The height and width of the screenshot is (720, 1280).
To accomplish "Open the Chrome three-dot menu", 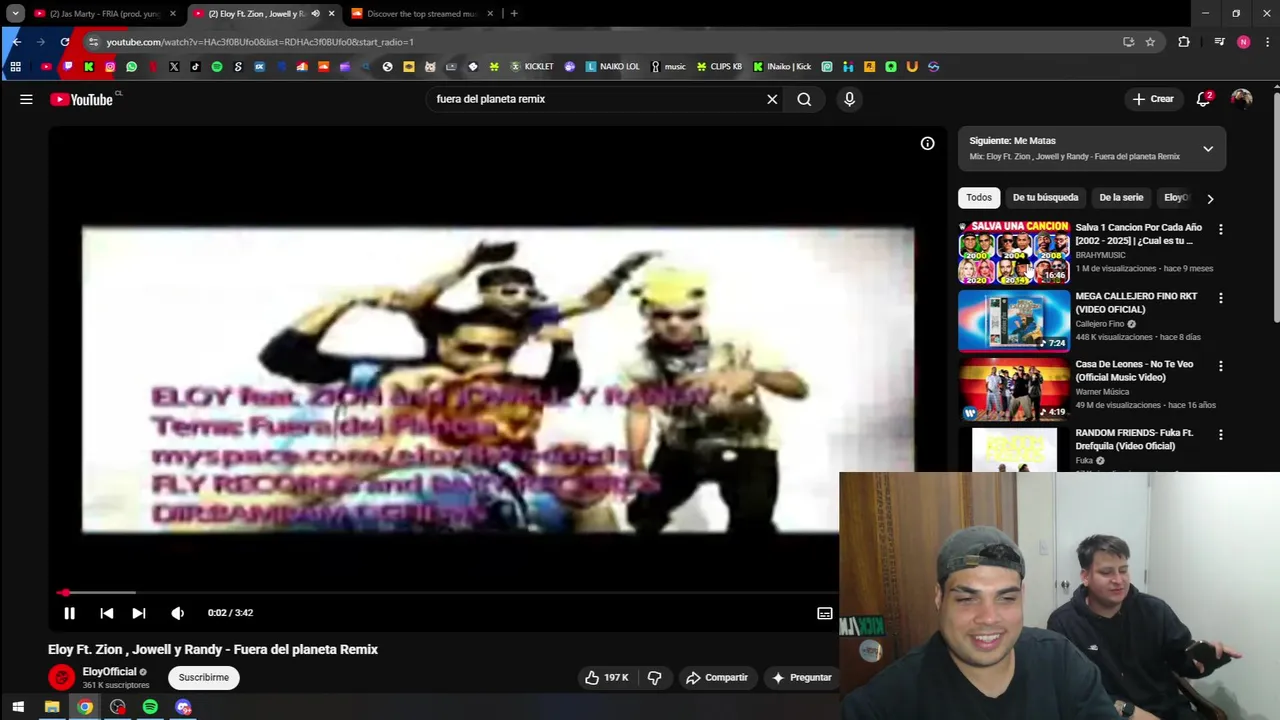I will 1267,42.
